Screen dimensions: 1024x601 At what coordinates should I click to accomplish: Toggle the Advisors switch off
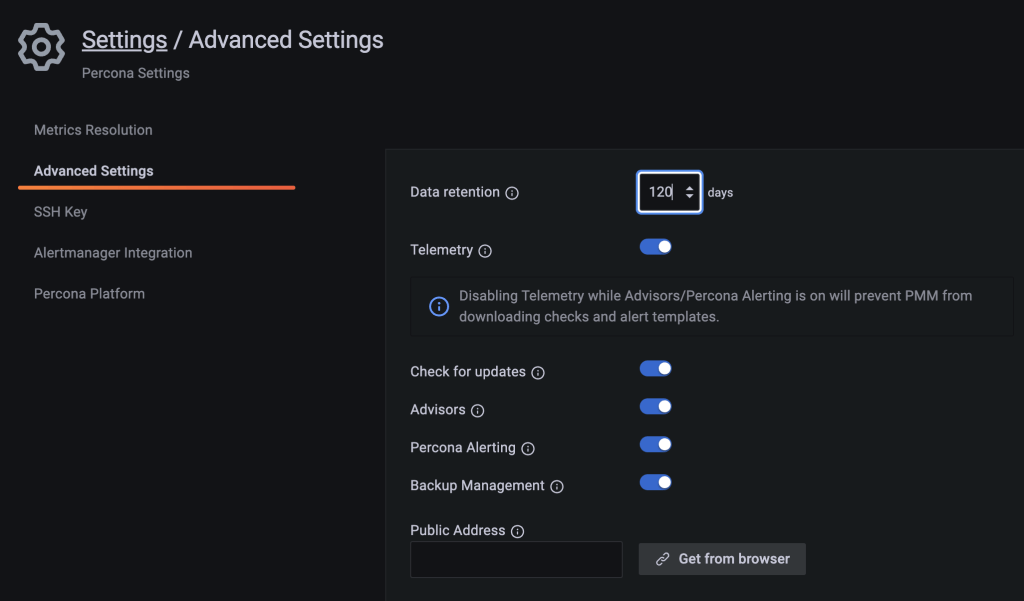coord(656,407)
